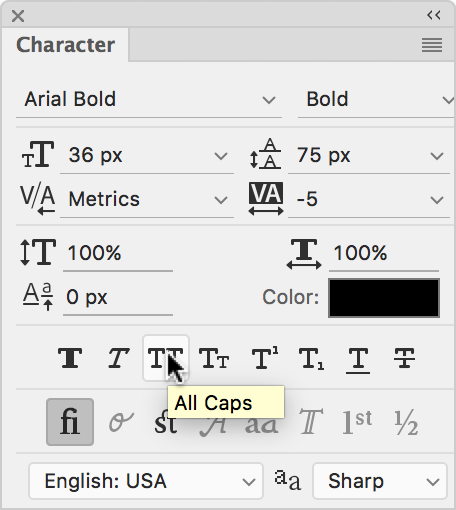Open the Arial Bold font family dropdown
This screenshot has height=510, width=456.
149,99
